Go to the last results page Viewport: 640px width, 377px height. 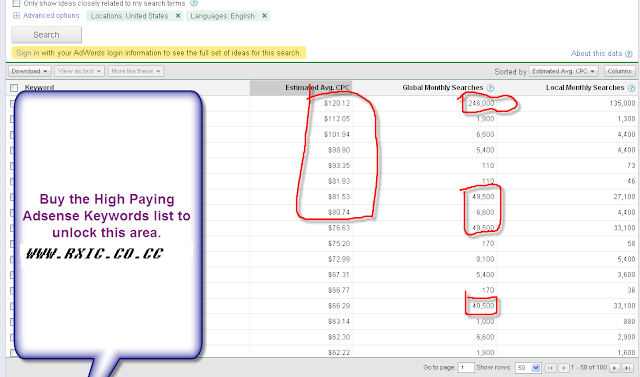628,368
